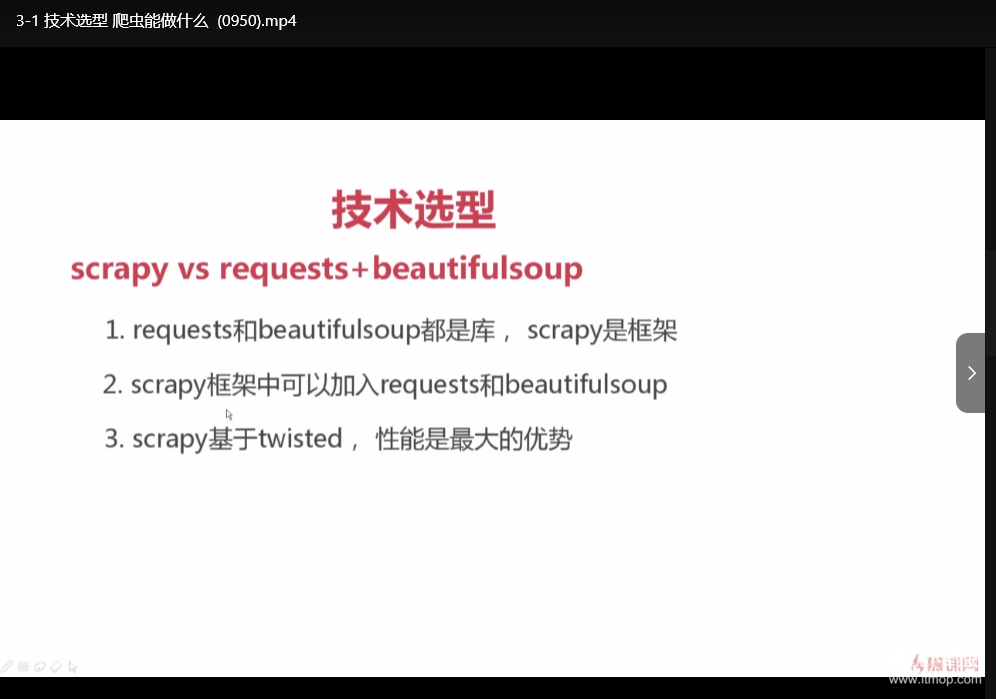Click the video filename in the title bar
Image resolution: width=996 pixels, height=699 pixels.
155,20
